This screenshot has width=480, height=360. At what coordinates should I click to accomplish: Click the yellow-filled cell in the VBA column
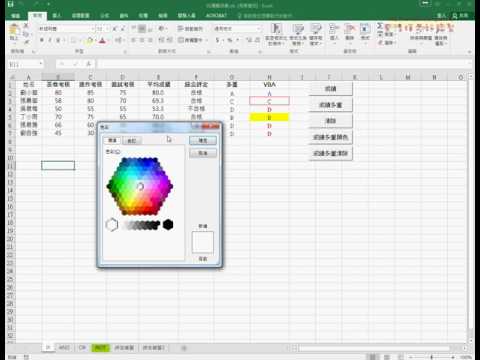pyautogui.click(x=269, y=117)
